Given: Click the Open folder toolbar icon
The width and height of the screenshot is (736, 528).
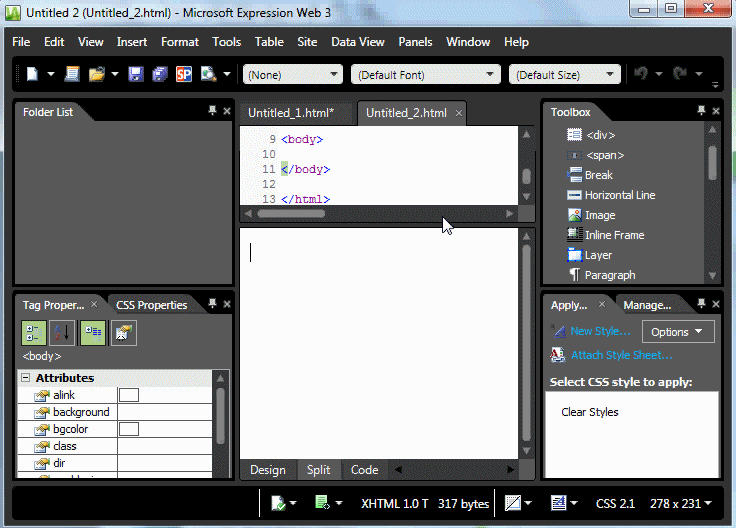Looking at the screenshot, I should pos(97,74).
